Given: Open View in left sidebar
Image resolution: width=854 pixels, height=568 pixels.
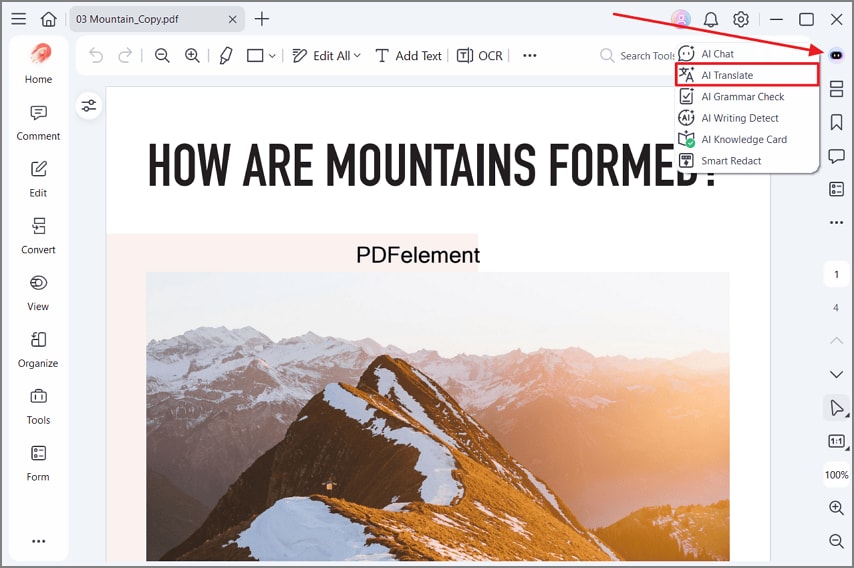Looking at the screenshot, I should coord(38,293).
